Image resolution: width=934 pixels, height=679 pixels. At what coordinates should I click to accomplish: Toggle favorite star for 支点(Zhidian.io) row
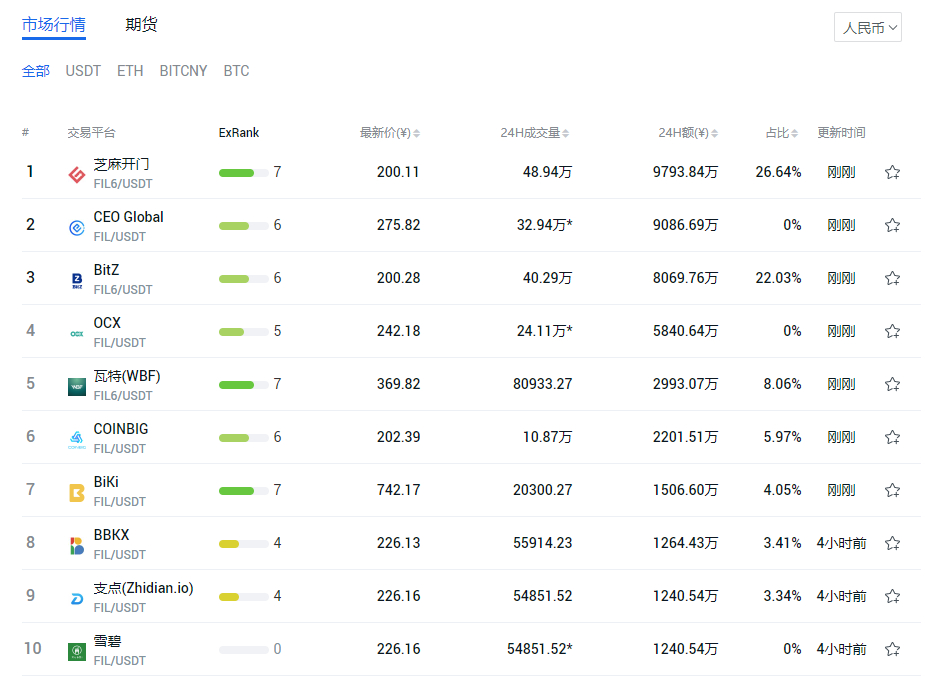(892, 596)
